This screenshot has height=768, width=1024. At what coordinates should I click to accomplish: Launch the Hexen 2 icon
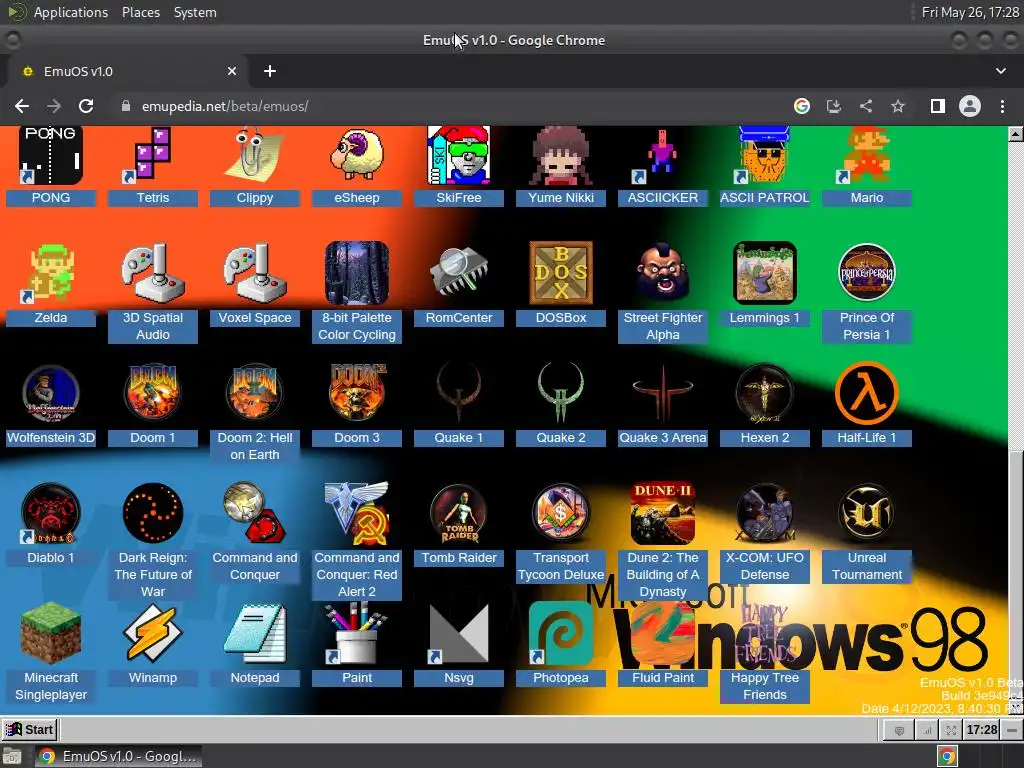tap(764, 393)
